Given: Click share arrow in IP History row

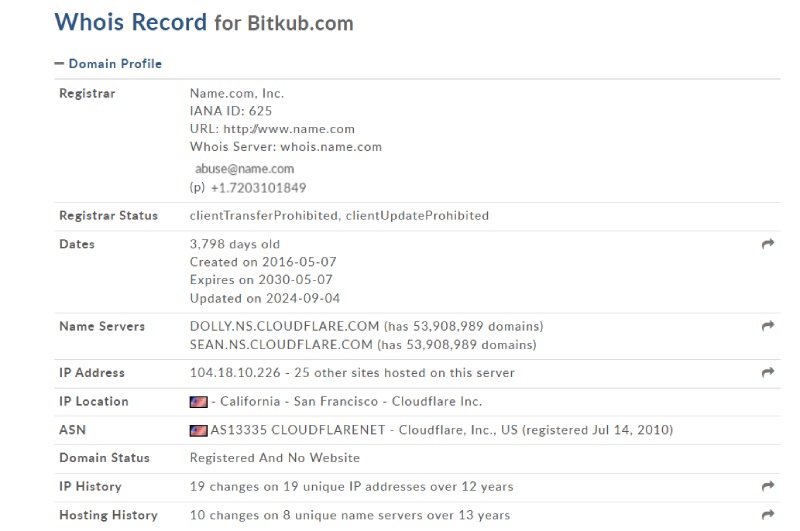Looking at the screenshot, I should (x=768, y=486).
